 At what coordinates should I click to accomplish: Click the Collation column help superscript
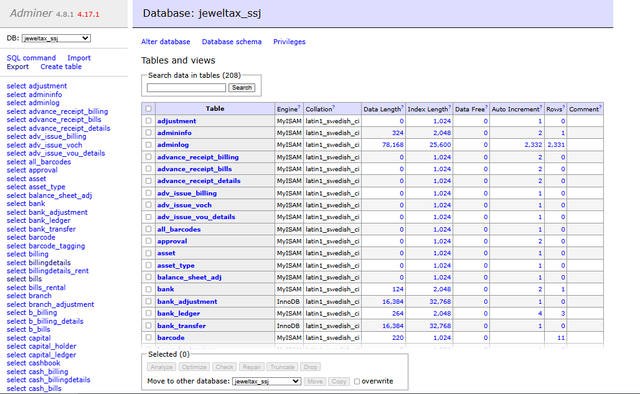(334, 107)
